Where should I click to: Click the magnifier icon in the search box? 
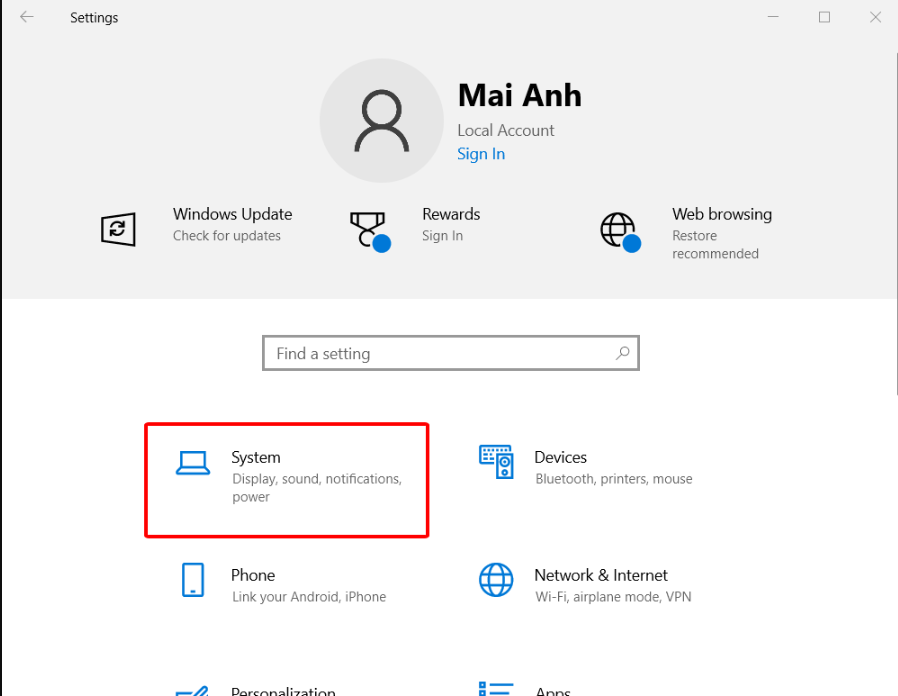click(x=622, y=353)
